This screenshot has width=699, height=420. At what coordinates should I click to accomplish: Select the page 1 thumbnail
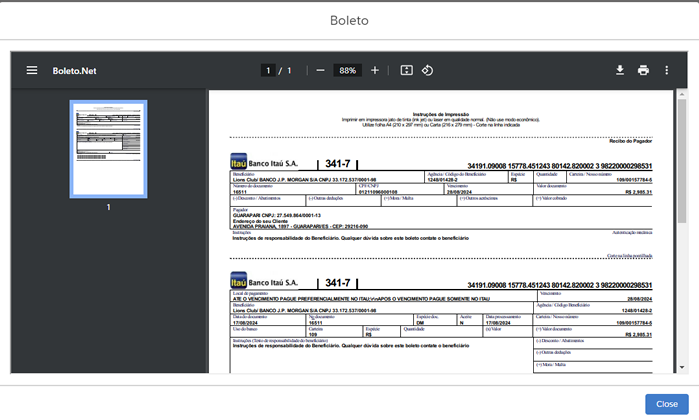coord(108,148)
